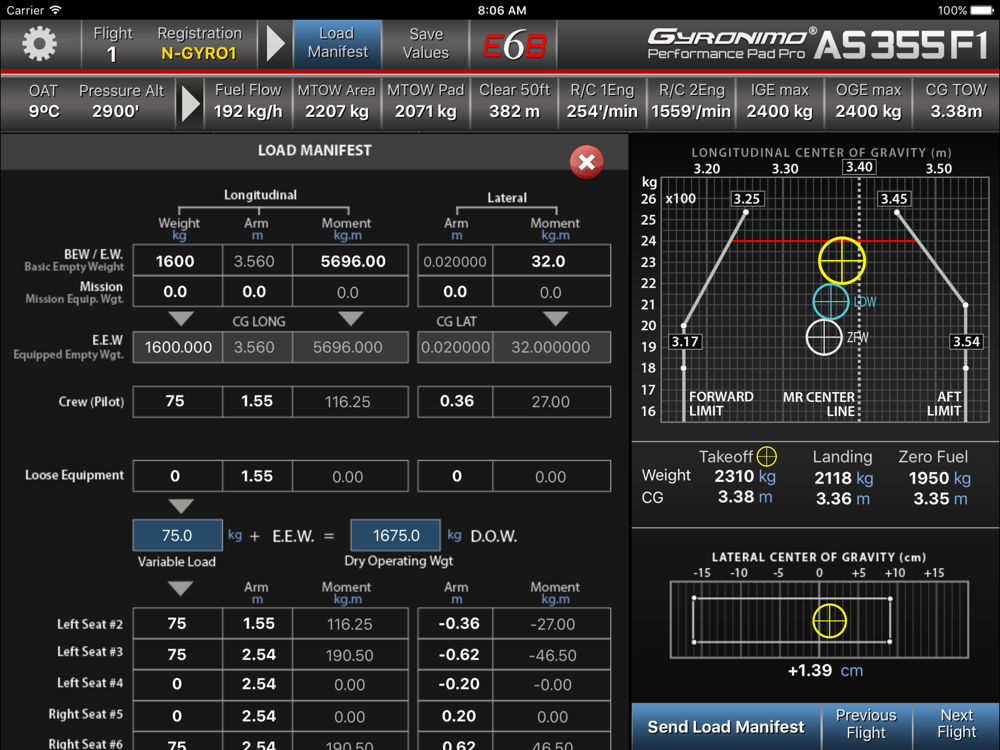This screenshot has height=750, width=1000.
Task: Tap the R/C 2Eng 1559'/min readout
Action: (691, 101)
